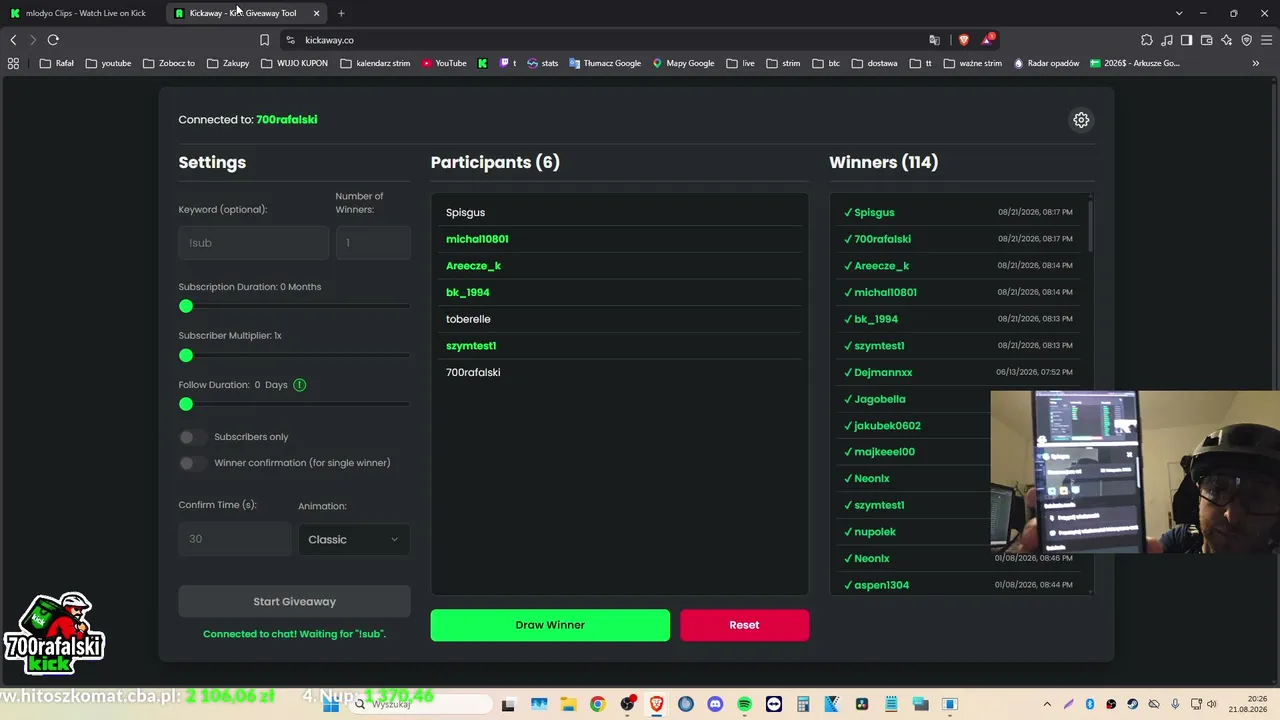Image resolution: width=1280 pixels, height=720 pixels.
Task: Adjust the Follow Duration slider handle
Action: 186,404
